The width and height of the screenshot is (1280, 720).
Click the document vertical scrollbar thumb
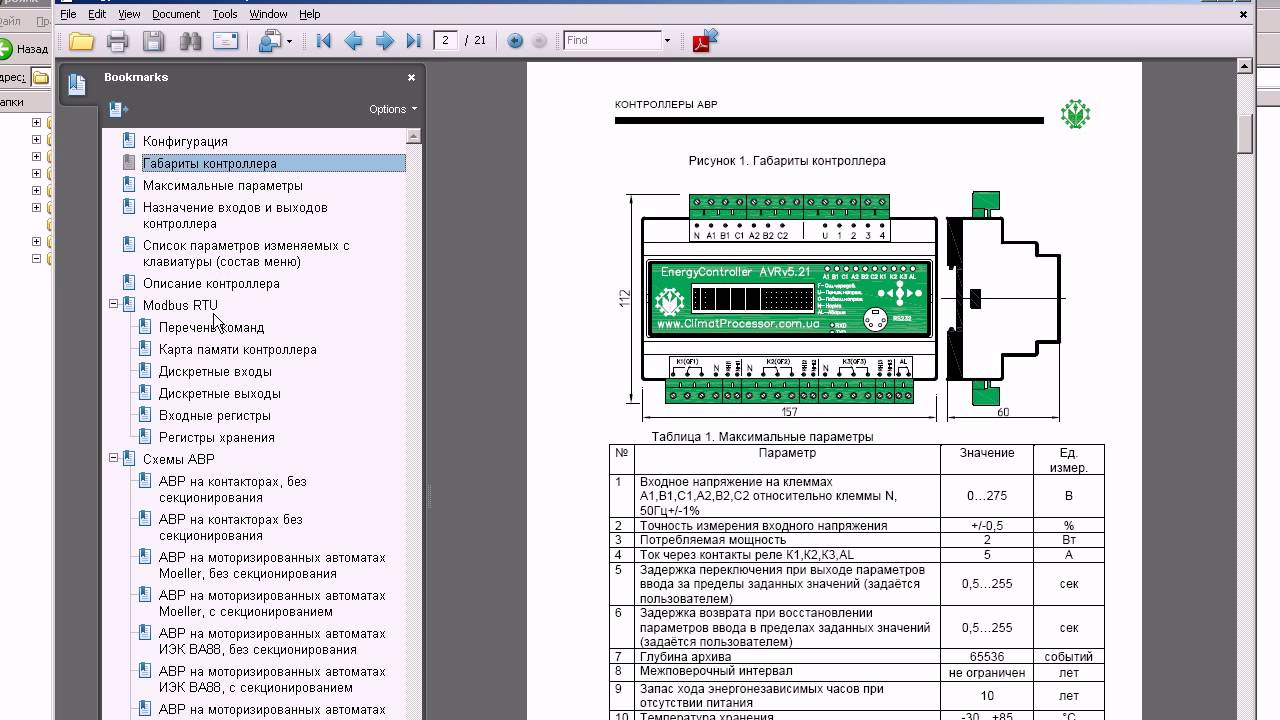click(x=1245, y=135)
